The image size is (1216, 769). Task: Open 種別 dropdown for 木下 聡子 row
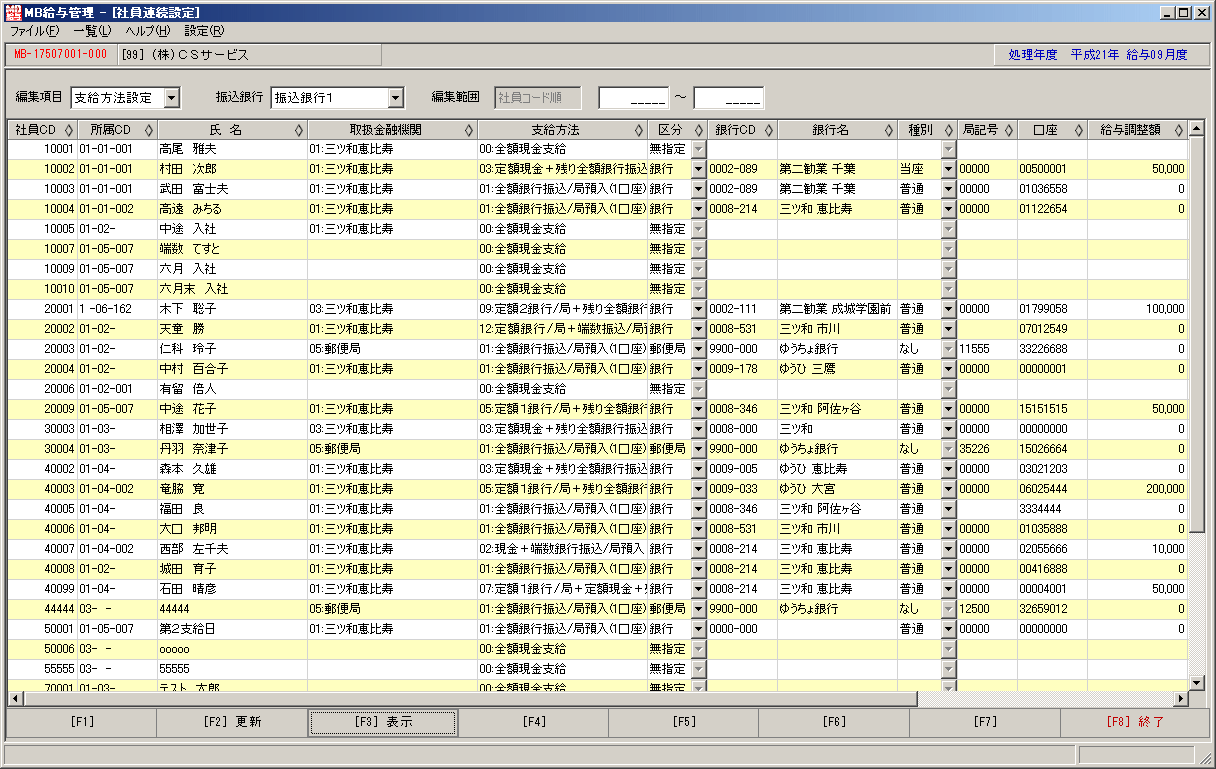click(x=948, y=309)
